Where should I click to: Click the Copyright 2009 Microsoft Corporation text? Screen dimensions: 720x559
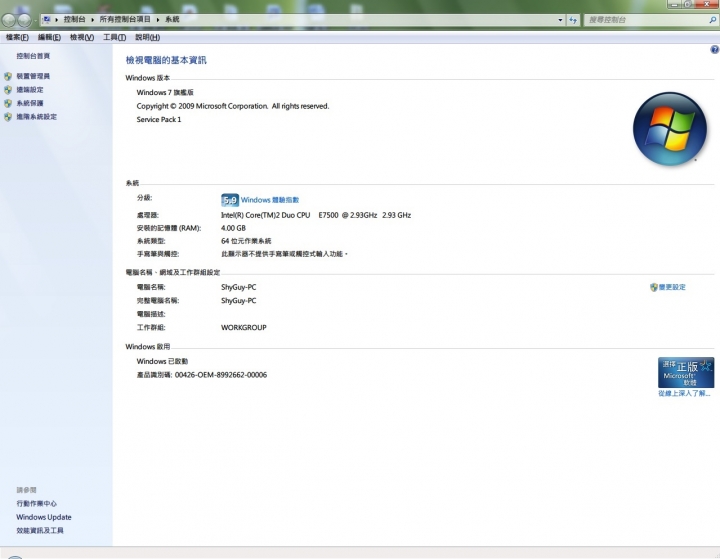point(233,106)
